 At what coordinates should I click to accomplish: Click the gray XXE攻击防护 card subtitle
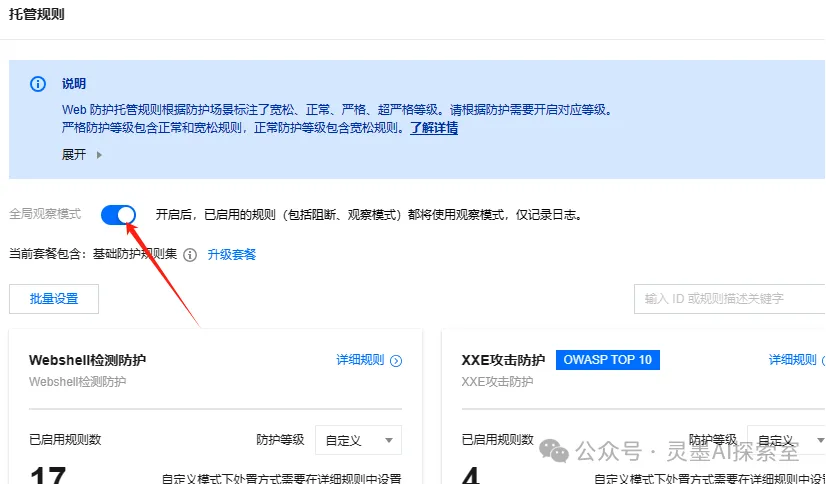[x=497, y=382]
